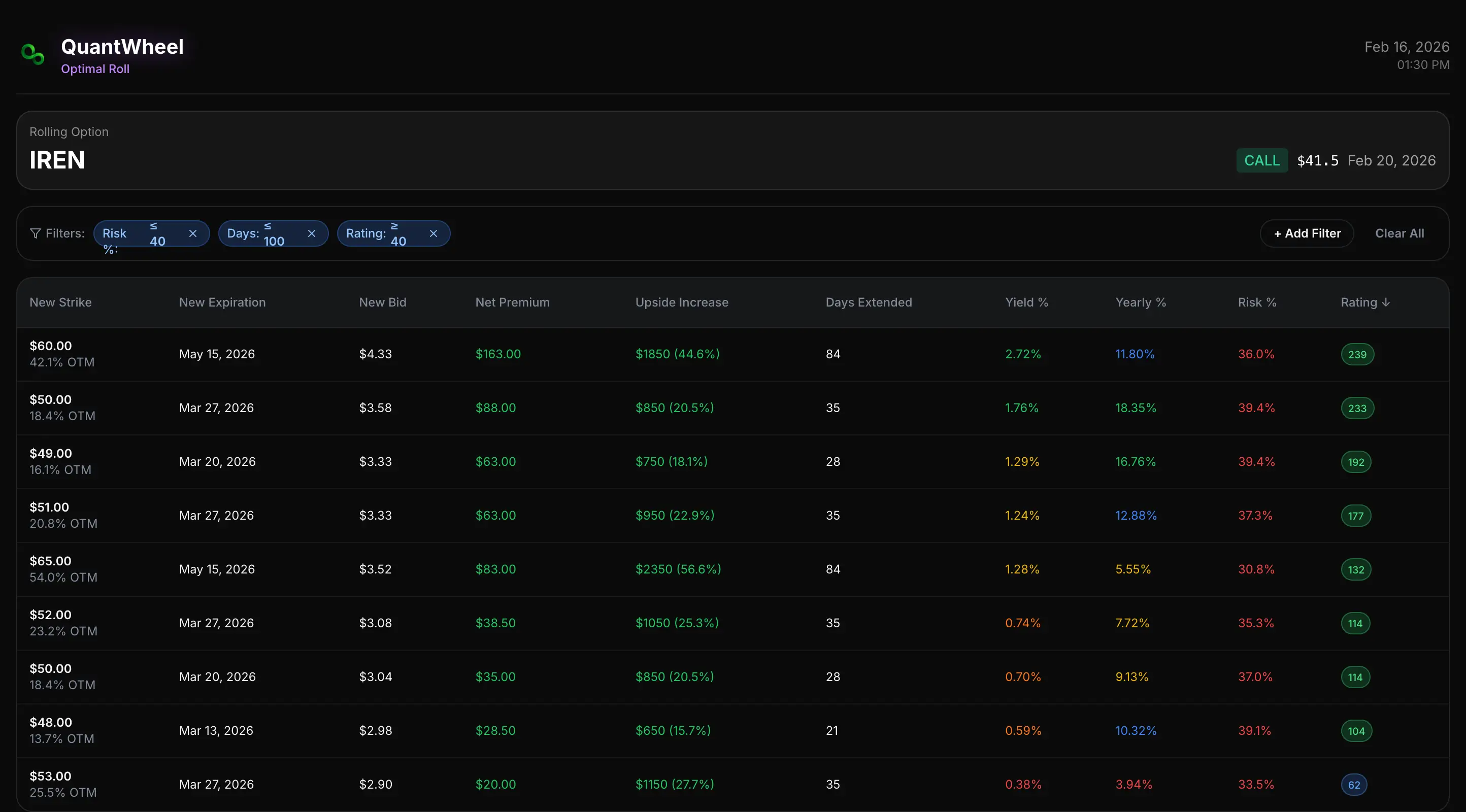Open the Add Filter button
The image size is (1466, 812).
point(1307,233)
